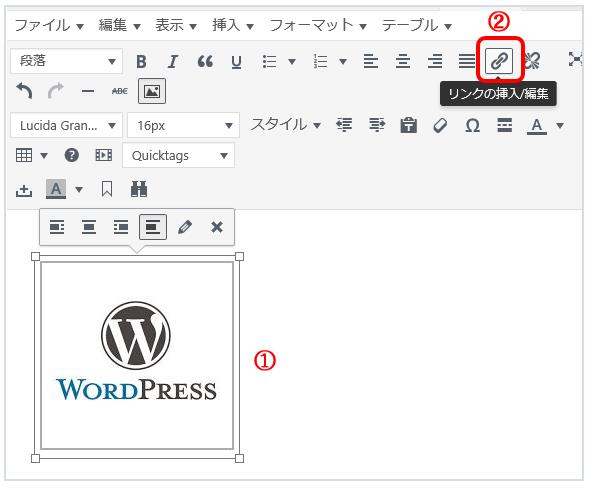Toggle underline formatting
This screenshot has width=589, height=488.
pyautogui.click(x=236, y=62)
